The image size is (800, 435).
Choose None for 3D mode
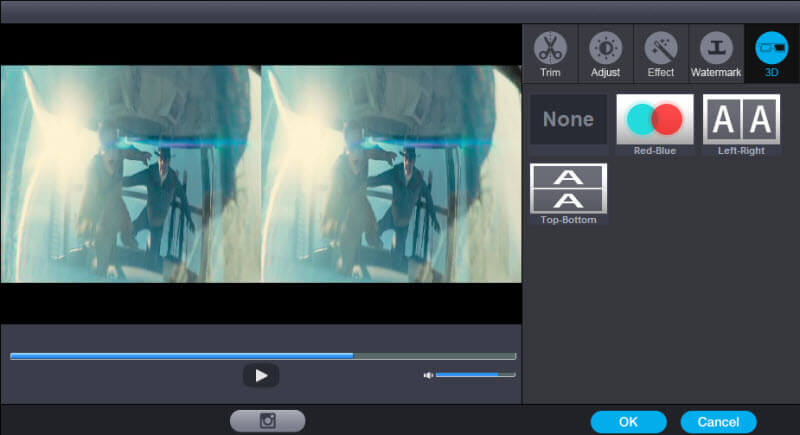pyautogui.click(x=568, y=119)
